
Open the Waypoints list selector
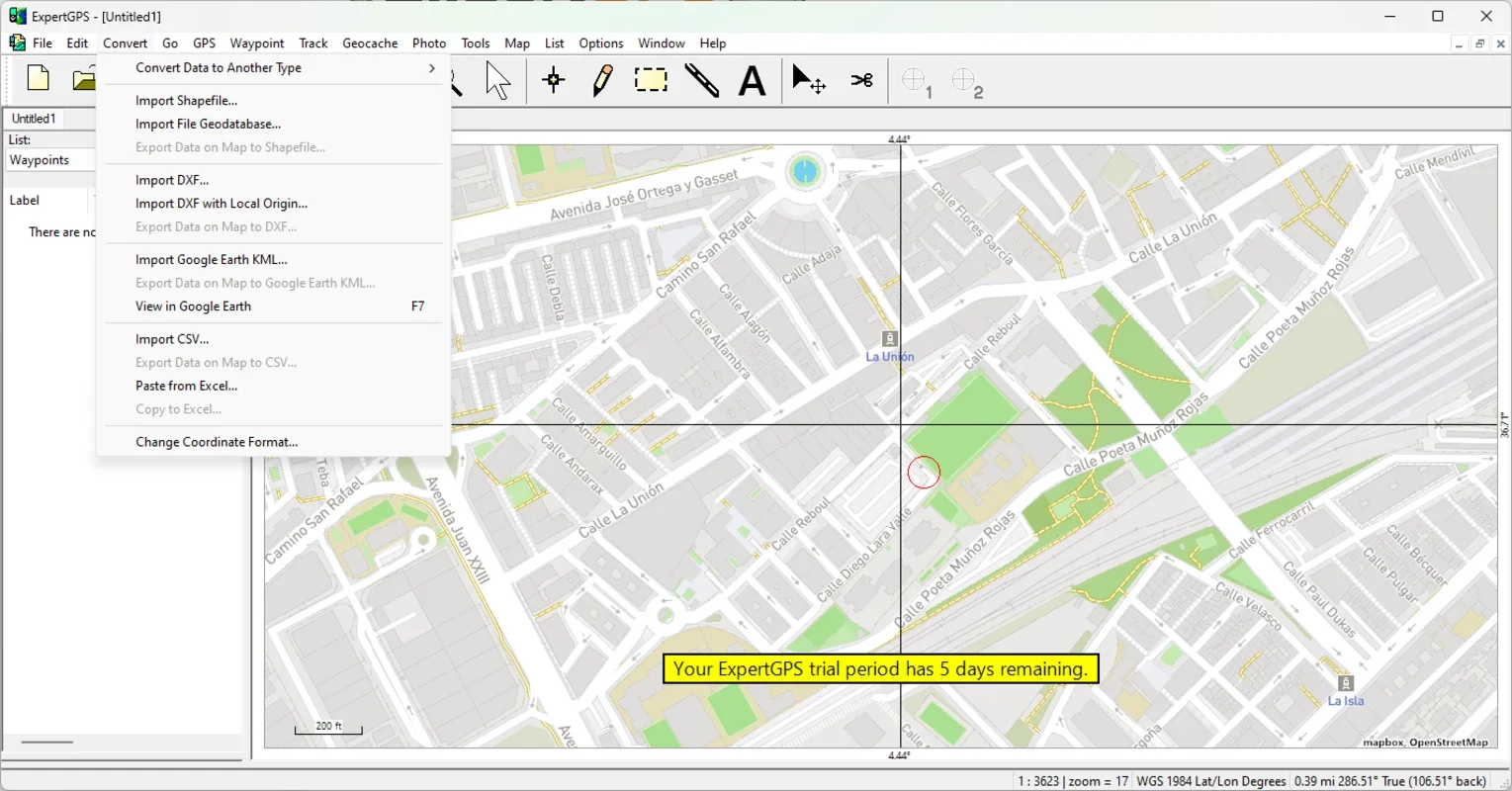coord(50,160)
